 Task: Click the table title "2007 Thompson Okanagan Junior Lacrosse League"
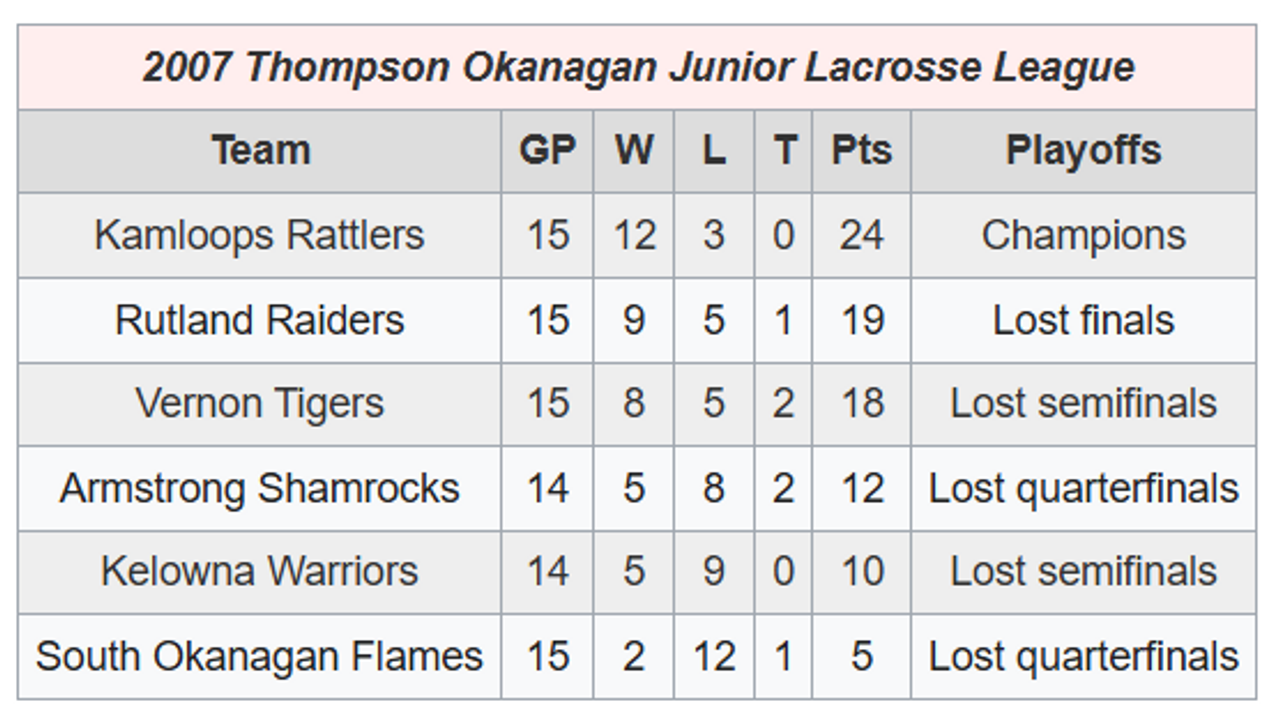click(x=638, y=67)
